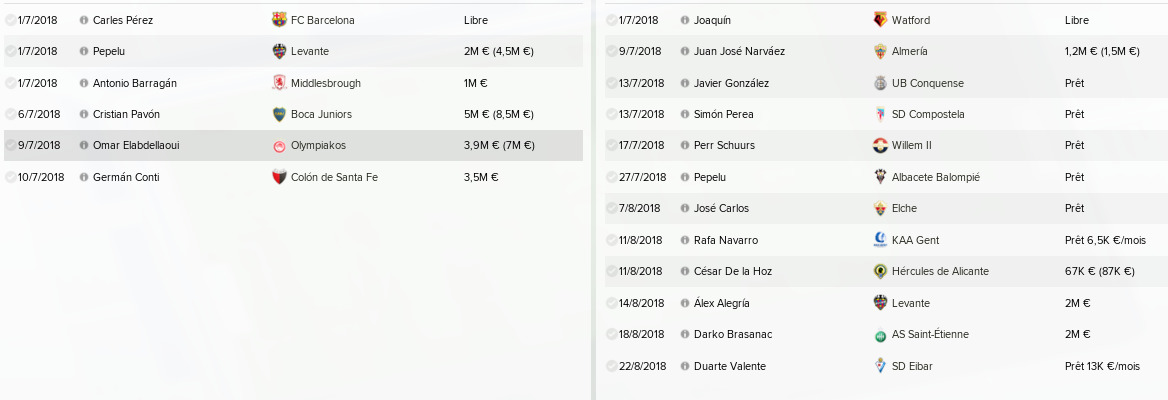This screenshot has height=400, width=1168.
Task: Go to the Levante club page for Pepelu
Action: (310, 51)
